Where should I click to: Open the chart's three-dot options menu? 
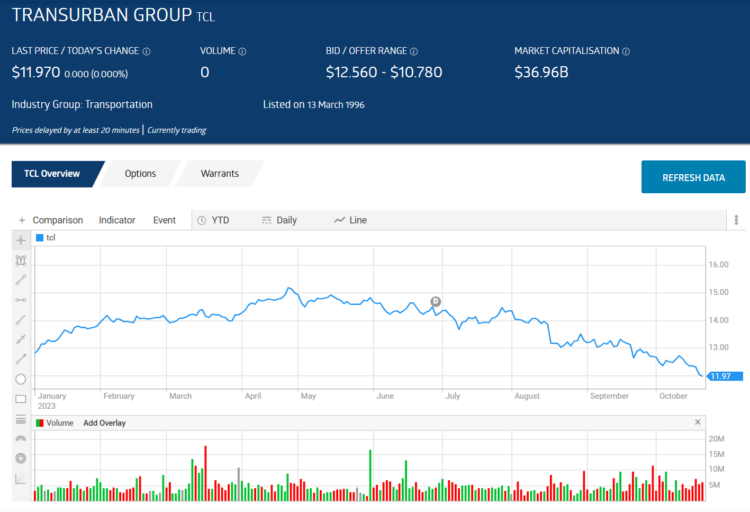click(x=736, y=220)
